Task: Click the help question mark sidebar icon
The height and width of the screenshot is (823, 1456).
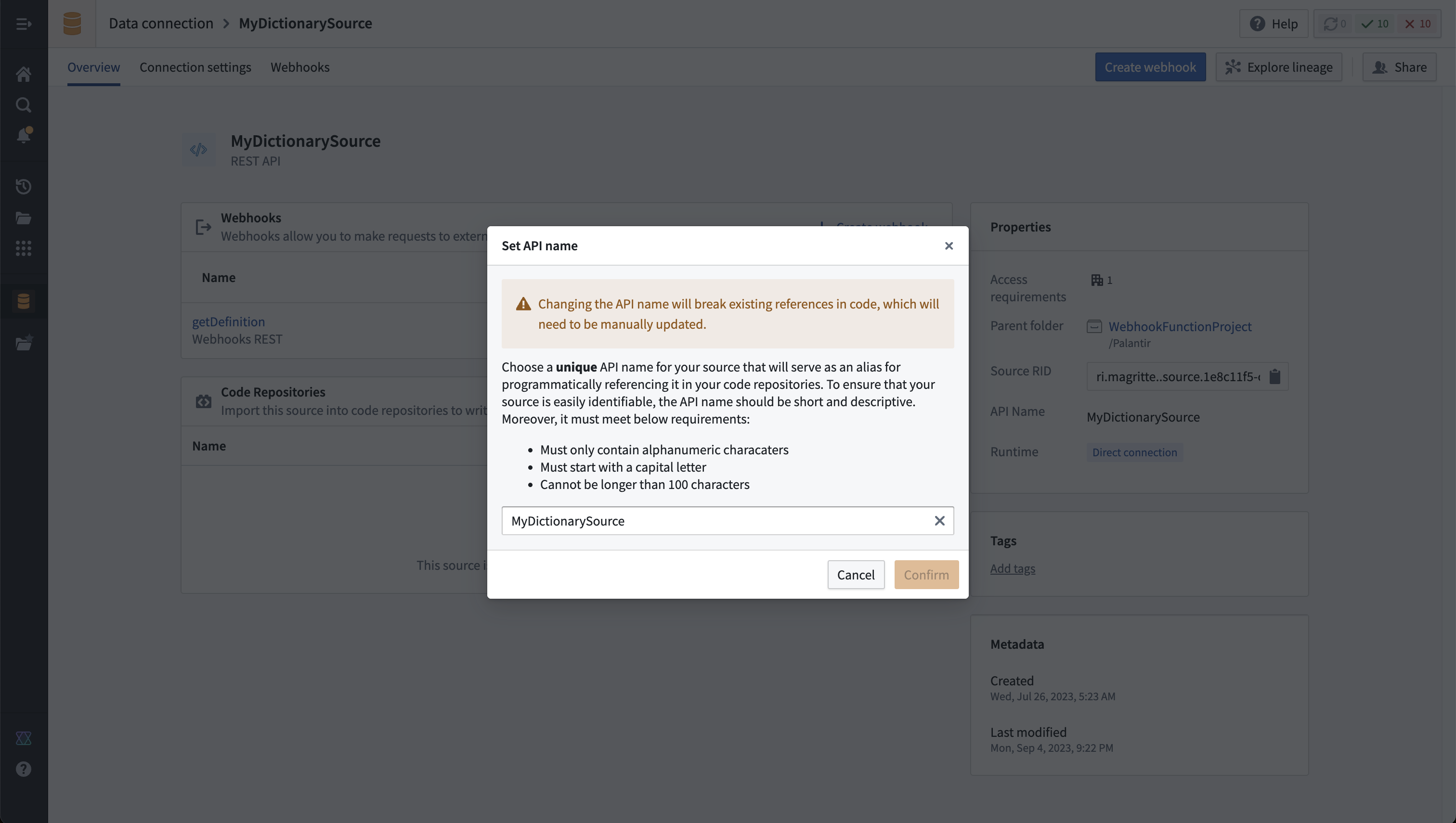Action: click(x=23, y=769)
